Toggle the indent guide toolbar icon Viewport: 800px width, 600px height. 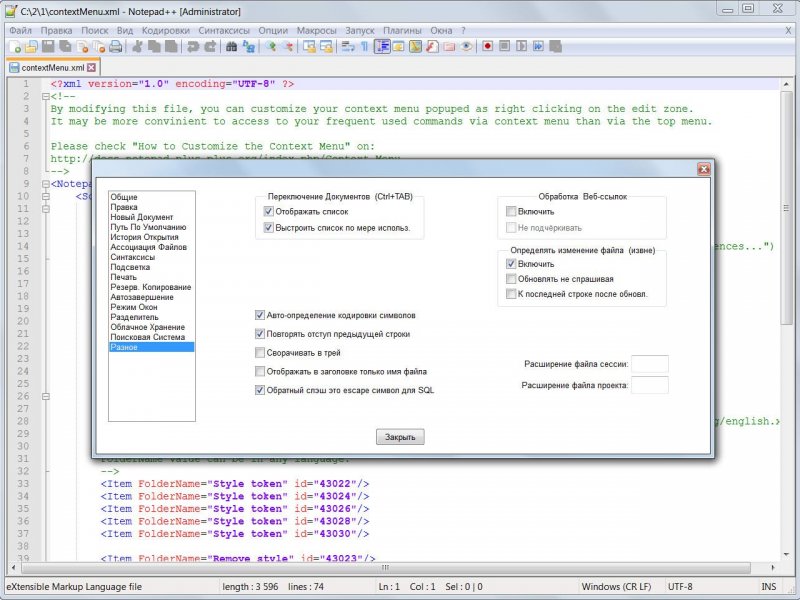point(382,47)
